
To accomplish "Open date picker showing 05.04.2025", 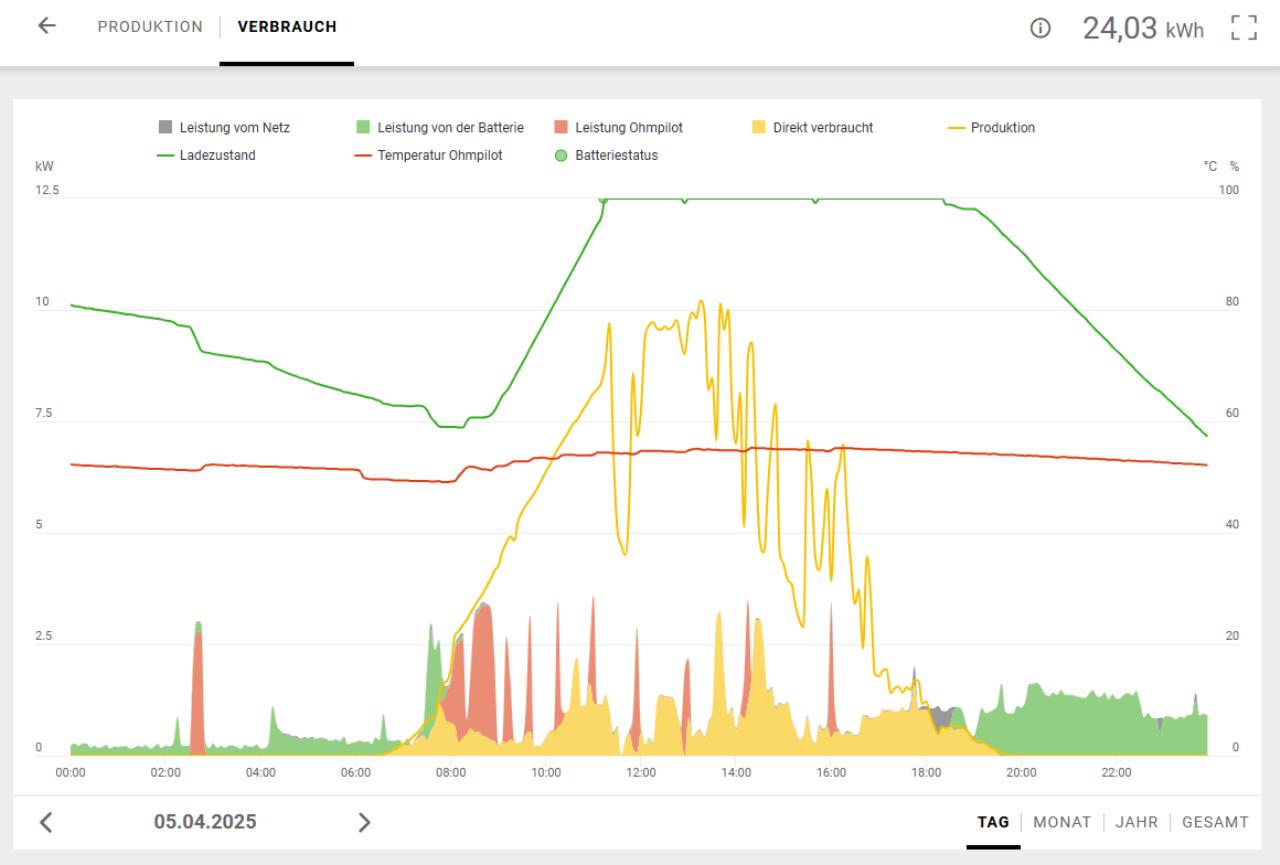I will coord(205,822).
